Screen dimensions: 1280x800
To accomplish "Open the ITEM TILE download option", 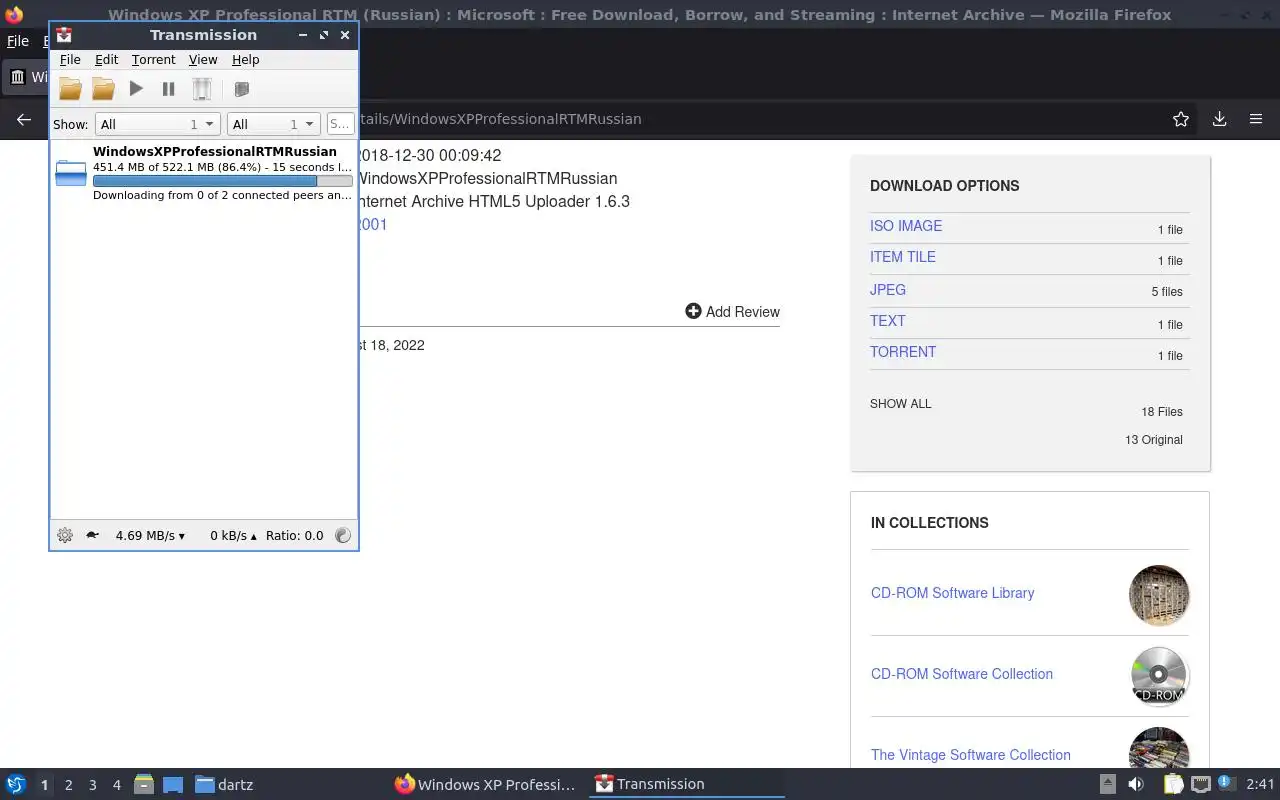I will (x=903, y=257).
